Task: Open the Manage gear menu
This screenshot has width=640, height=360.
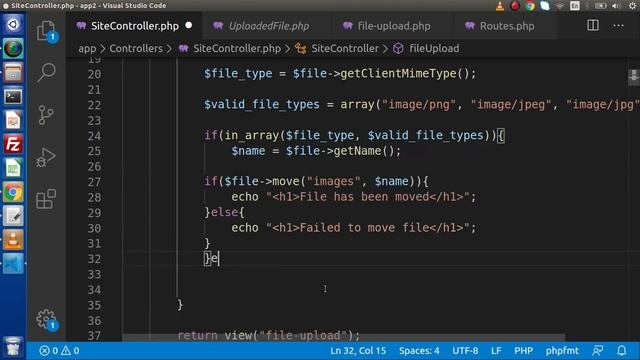Action: pos(46,319)
